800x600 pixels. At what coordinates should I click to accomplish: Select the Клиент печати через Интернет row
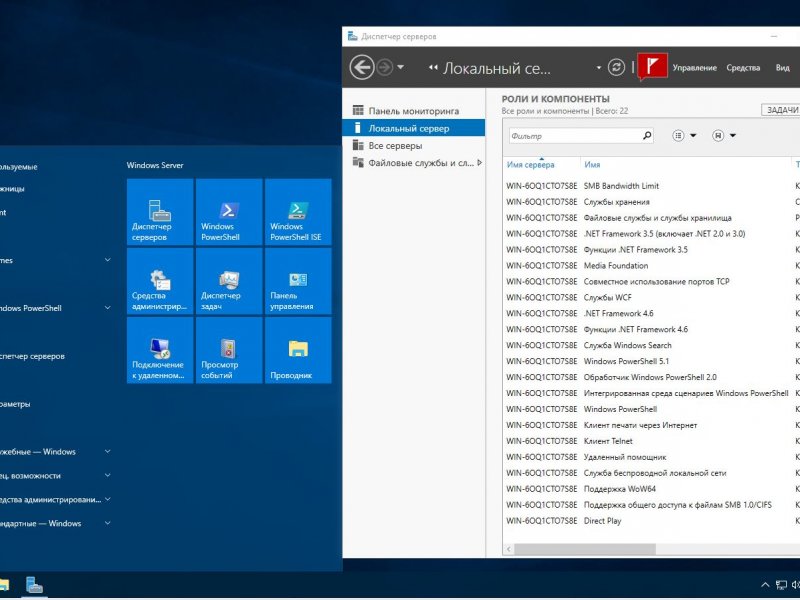[x=651, y=424]
